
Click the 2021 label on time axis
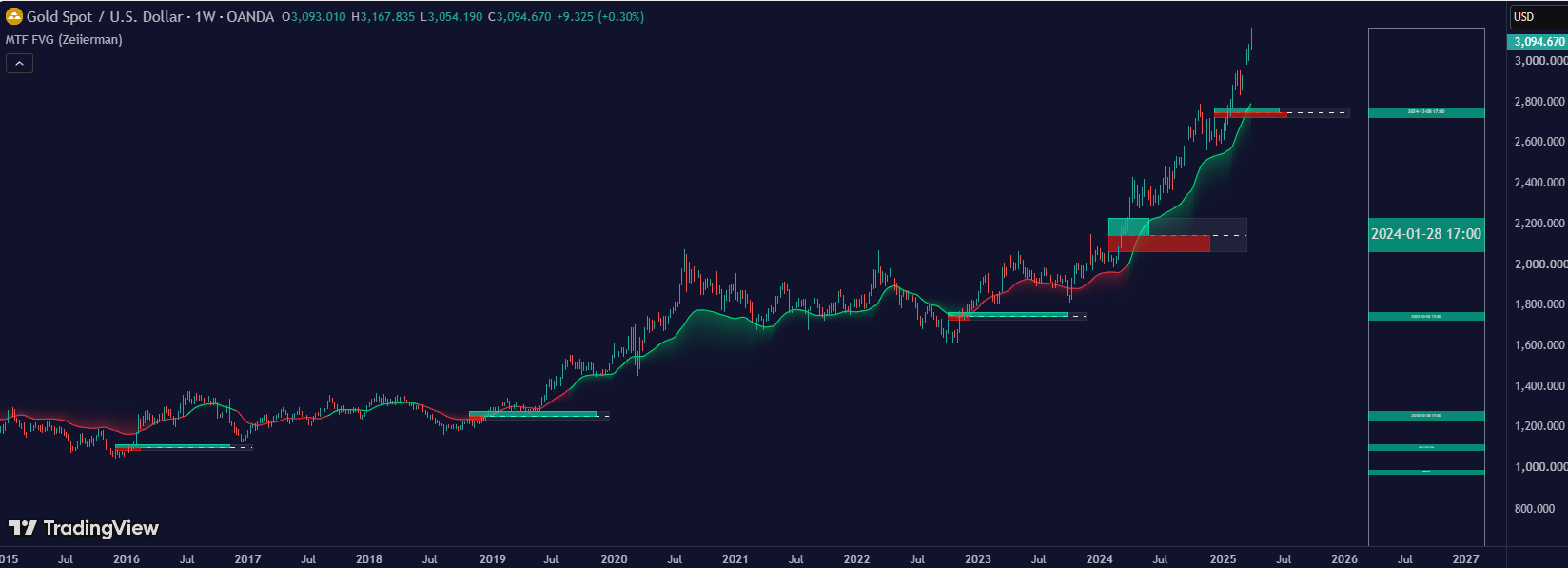735,559
